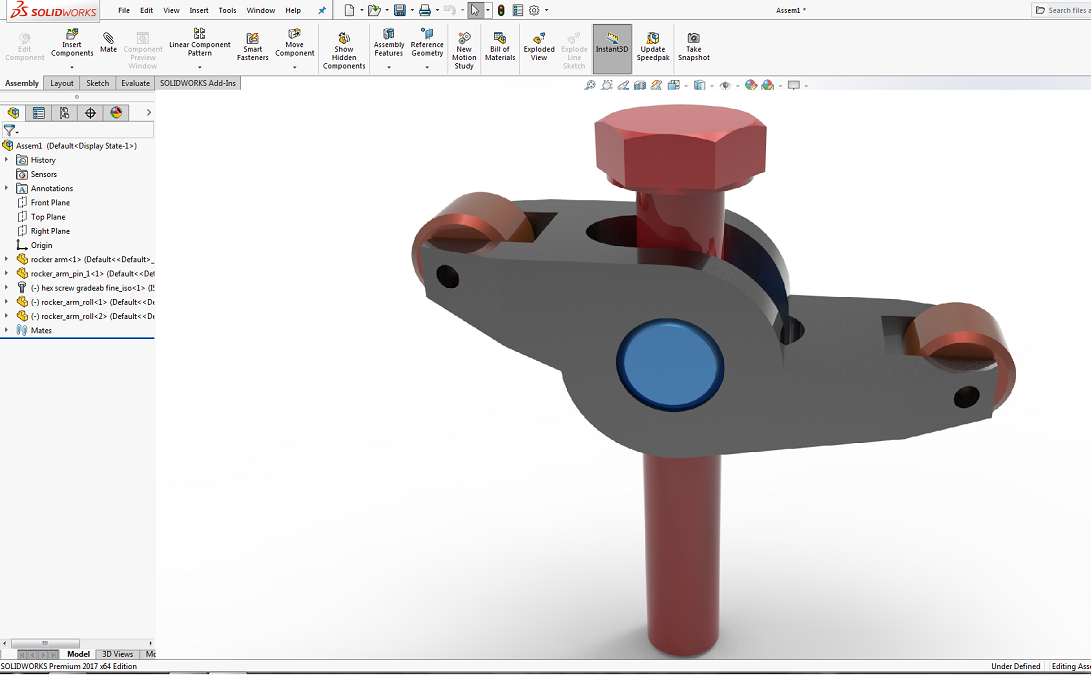Click the New document icon

349,10
